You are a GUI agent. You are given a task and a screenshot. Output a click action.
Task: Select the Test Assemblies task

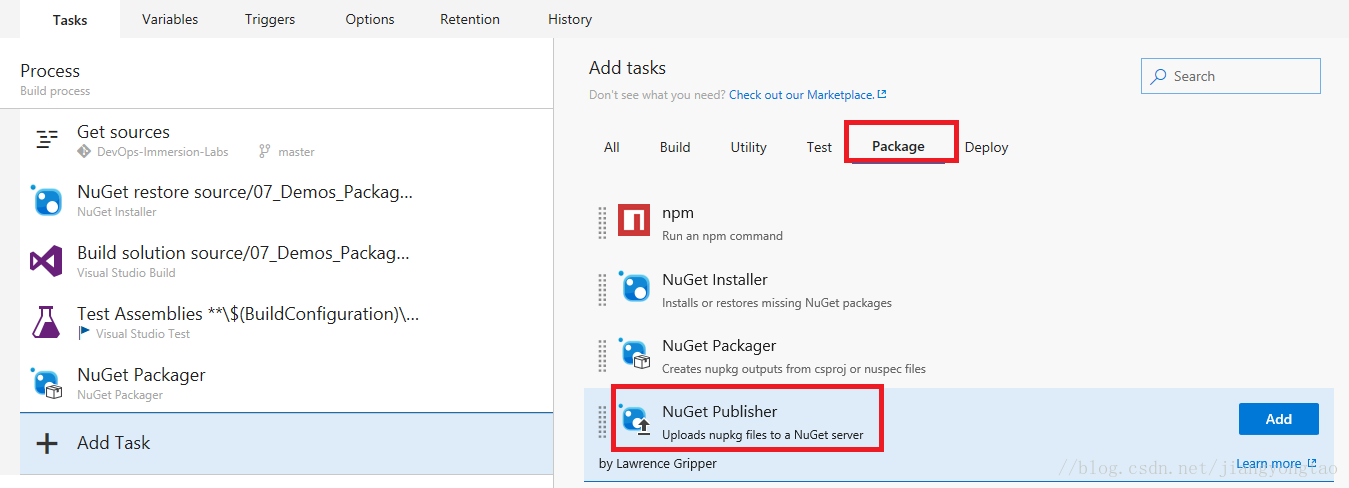tap(286, 322)
